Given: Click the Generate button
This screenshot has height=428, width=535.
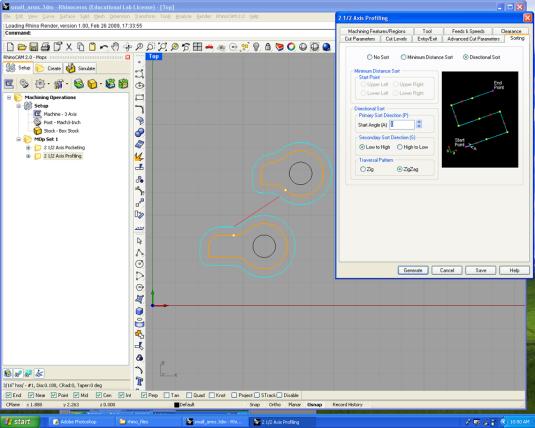Looking at the screenshot, I should point(413,270).
